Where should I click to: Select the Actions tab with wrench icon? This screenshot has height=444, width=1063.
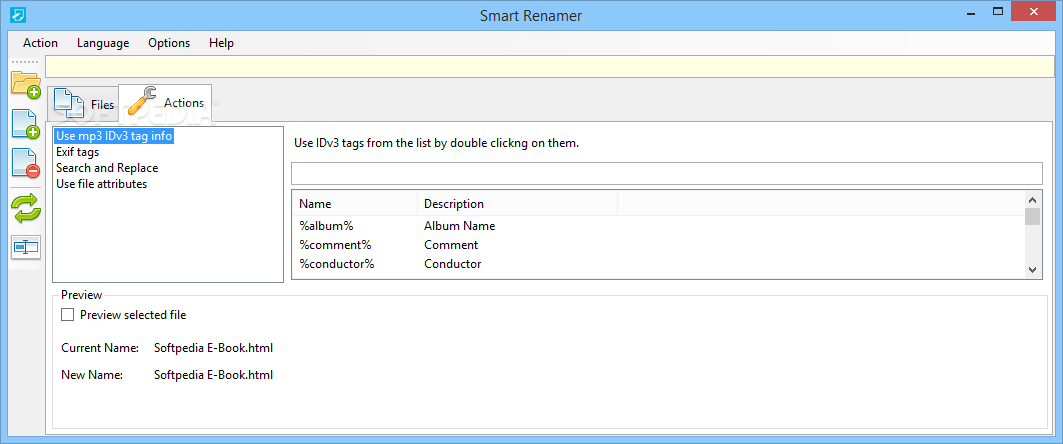165,103
